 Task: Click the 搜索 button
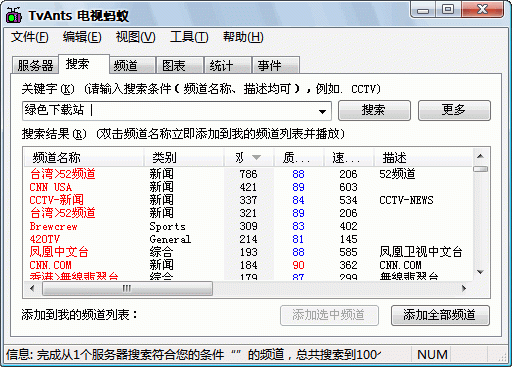(374, 110)
